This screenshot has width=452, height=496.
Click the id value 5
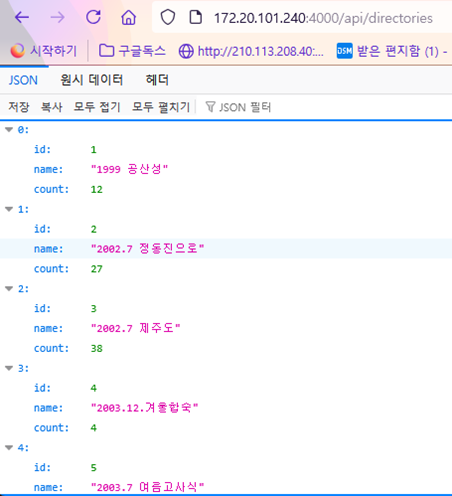click(94, 468)
